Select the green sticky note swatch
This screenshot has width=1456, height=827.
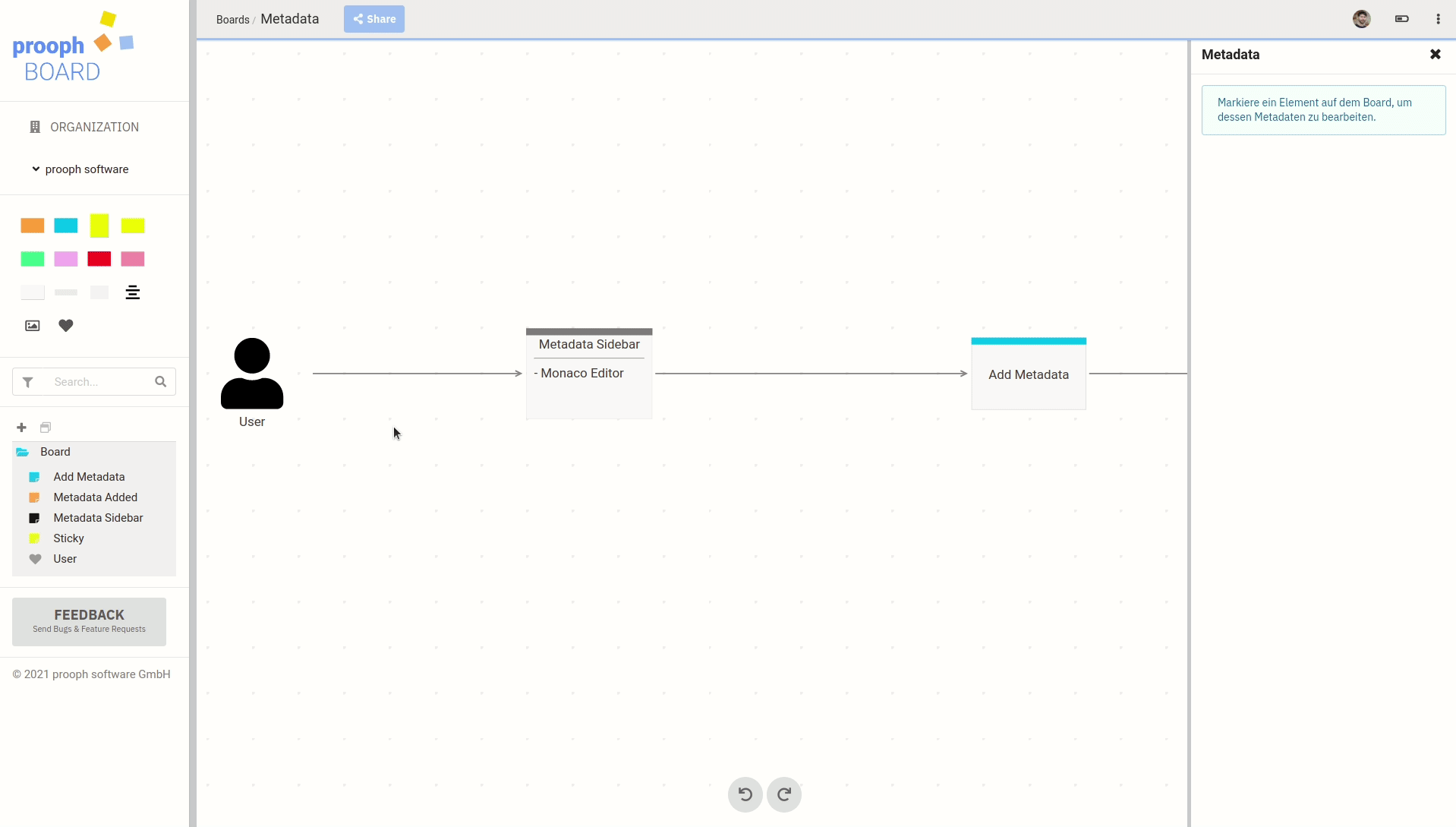33,259
